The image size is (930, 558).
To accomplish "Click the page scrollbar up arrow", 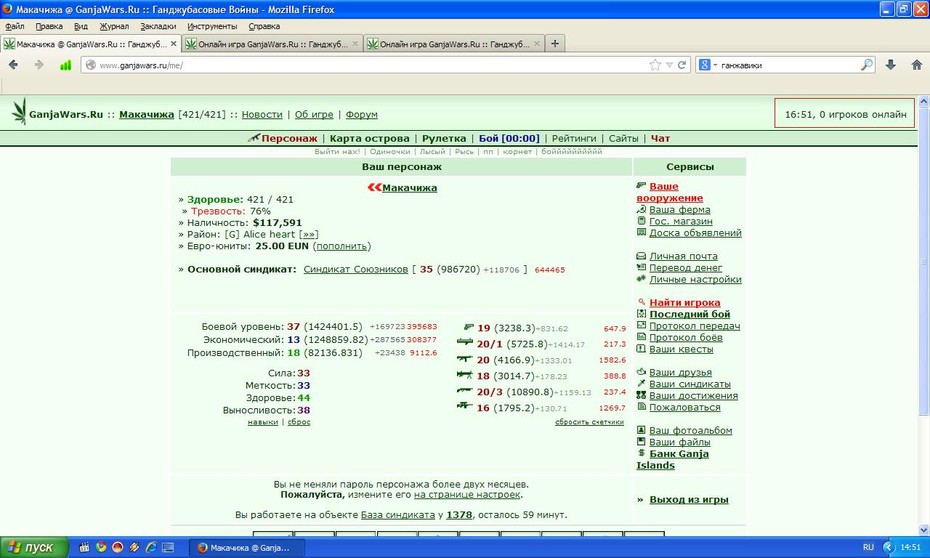I will pyautogui.click(x=923, y=101).
